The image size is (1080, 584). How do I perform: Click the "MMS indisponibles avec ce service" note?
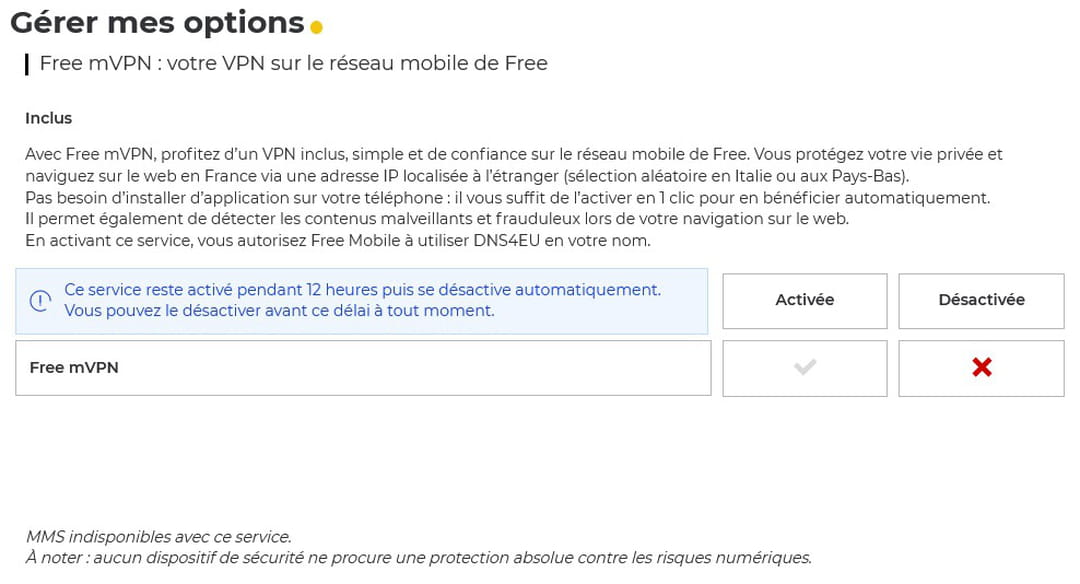[158, 537]
